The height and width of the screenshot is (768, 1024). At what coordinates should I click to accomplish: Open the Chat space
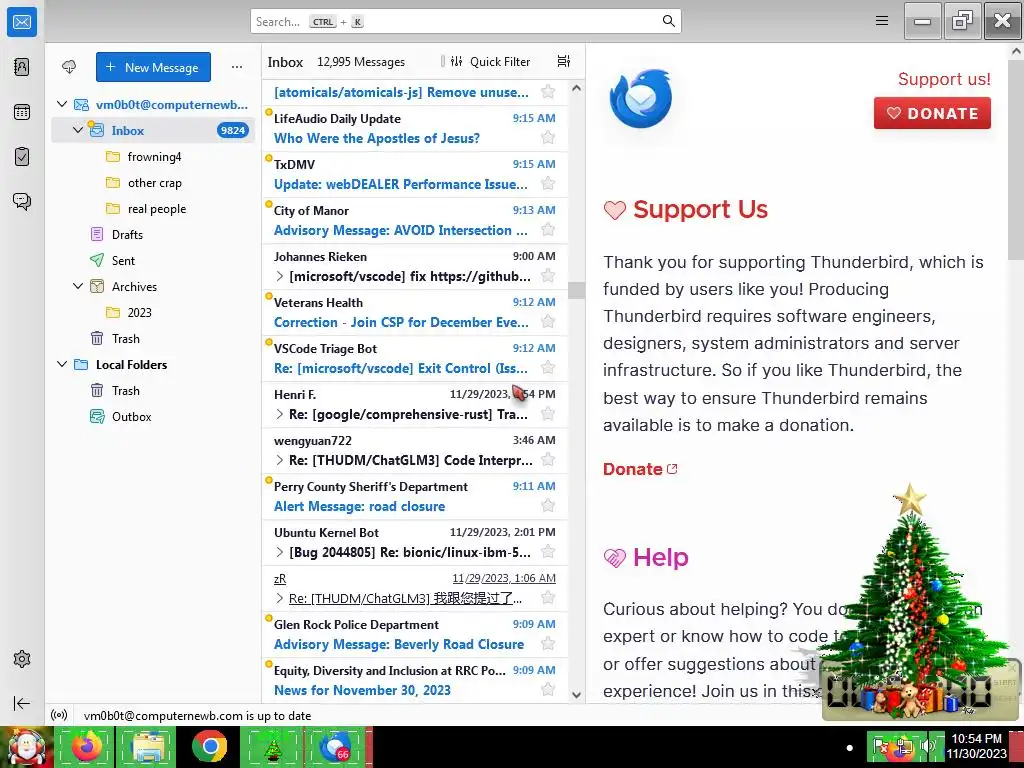point(22,201)
